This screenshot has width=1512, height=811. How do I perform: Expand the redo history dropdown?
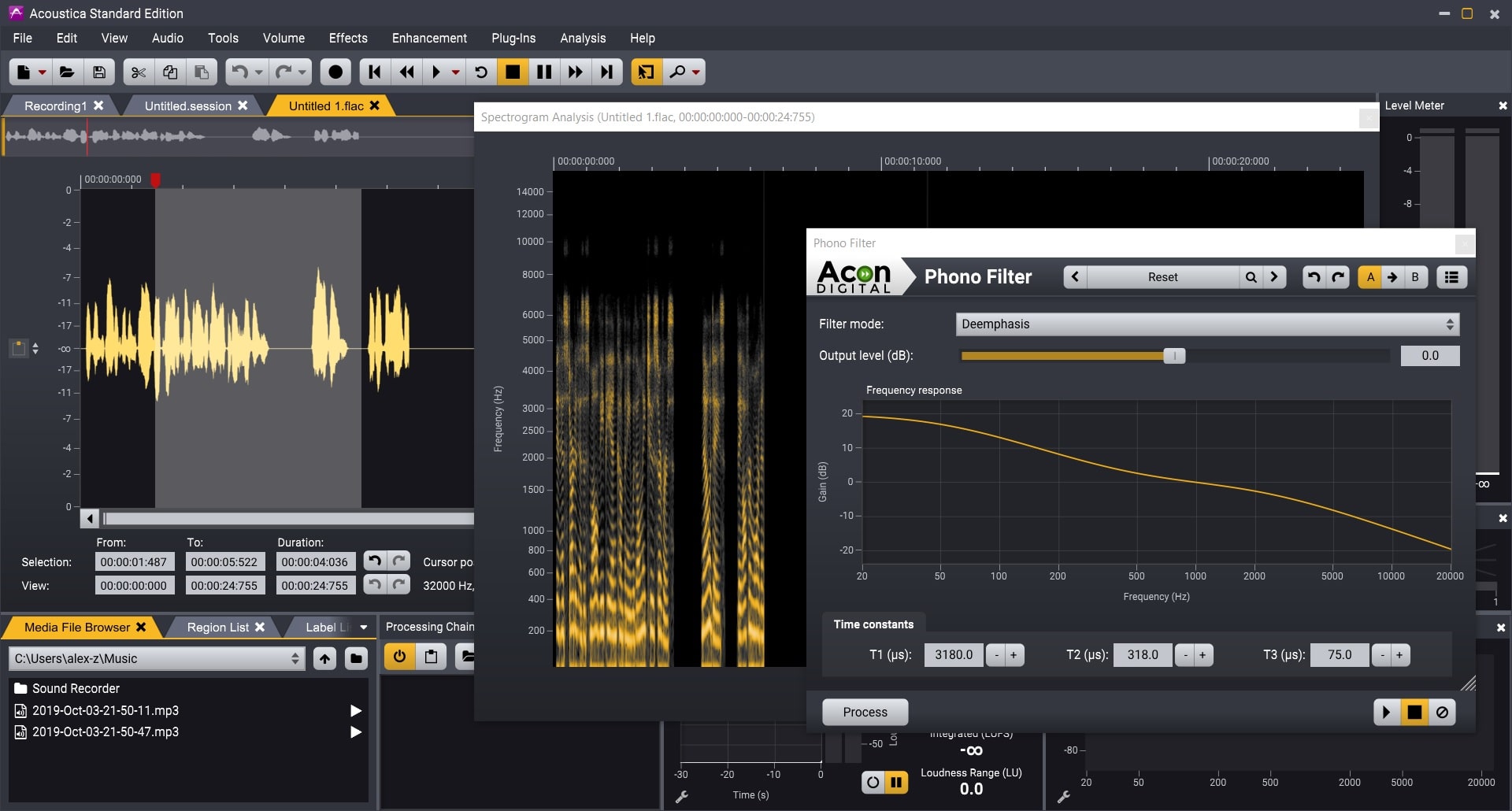[x=302, y=72]
